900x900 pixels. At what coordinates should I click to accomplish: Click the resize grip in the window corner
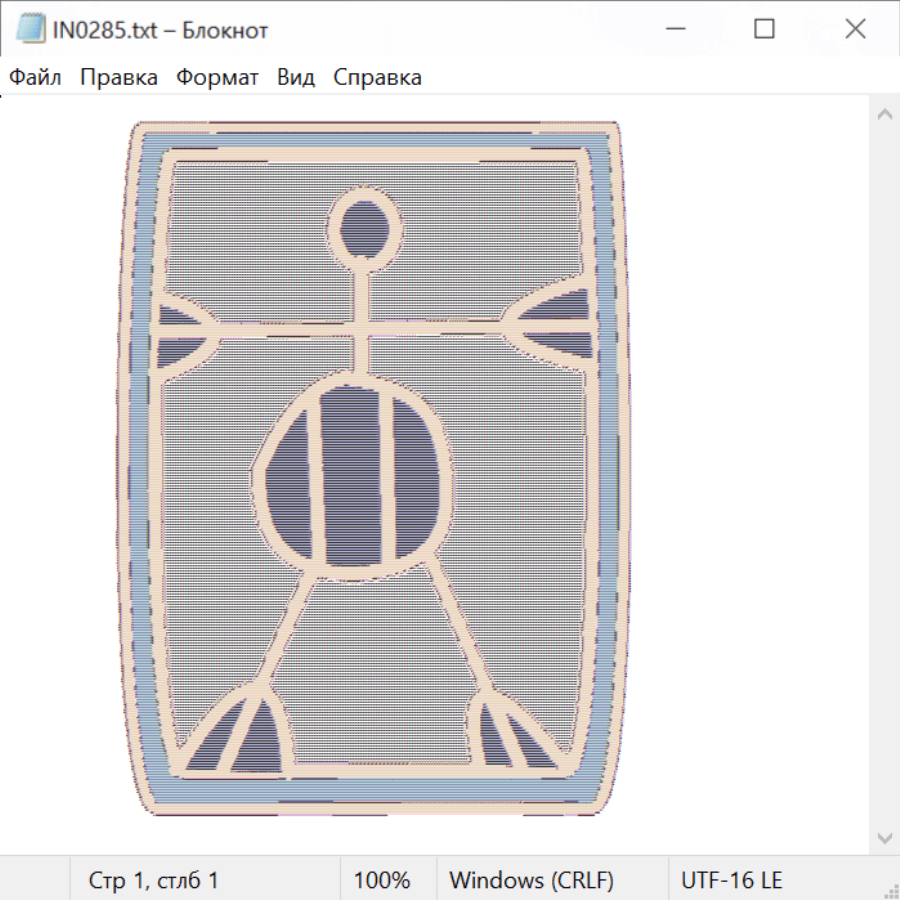891,891
